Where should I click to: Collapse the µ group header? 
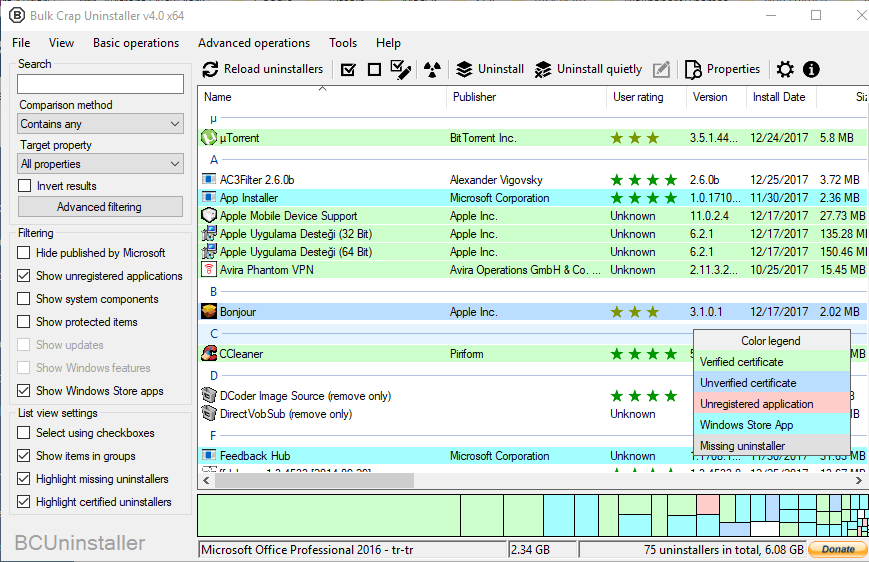pyautogui.click(x=213, y=118)
